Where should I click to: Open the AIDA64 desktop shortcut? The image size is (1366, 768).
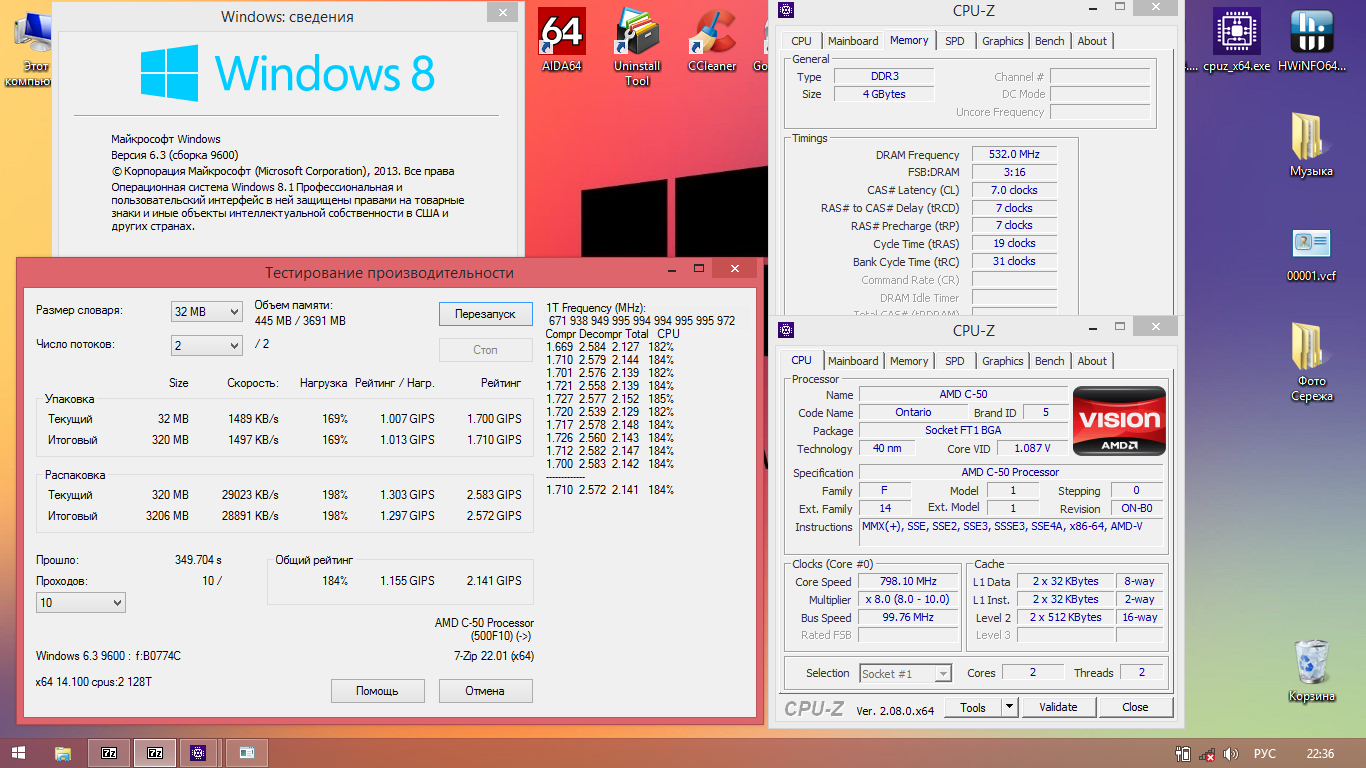[561, 41]
